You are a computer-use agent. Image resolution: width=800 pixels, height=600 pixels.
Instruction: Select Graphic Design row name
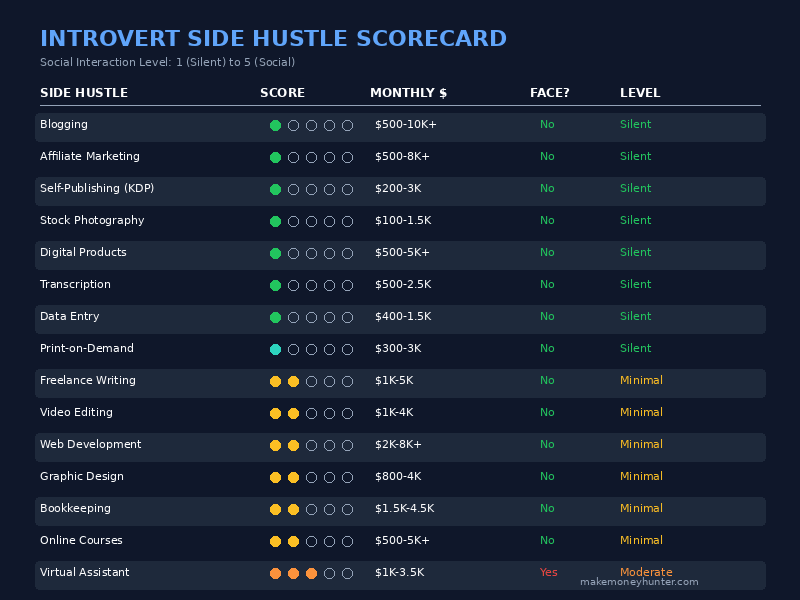[x=82, y=477]
